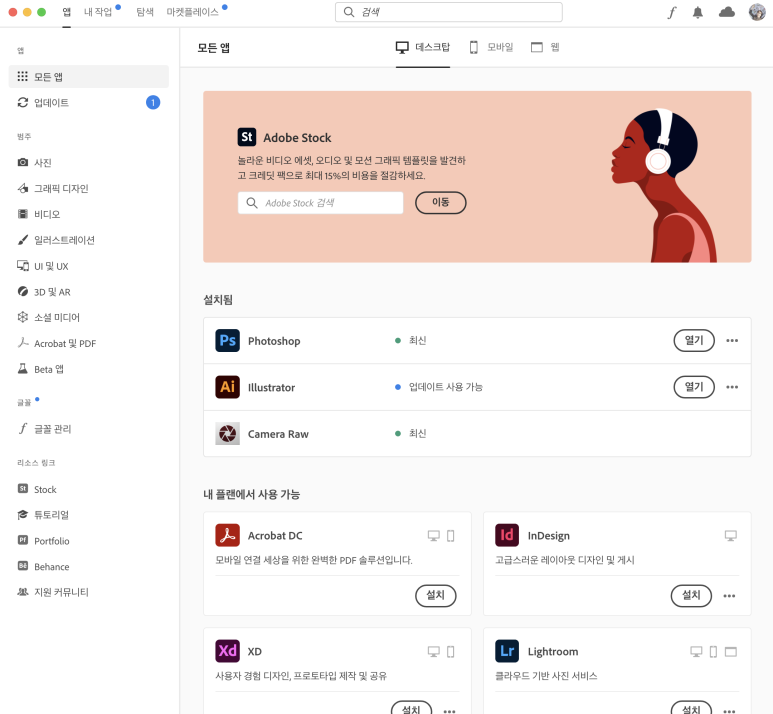Viewport: 773px width, 714px height.
Task: Click the 이동 button
Action: (441, 203)
